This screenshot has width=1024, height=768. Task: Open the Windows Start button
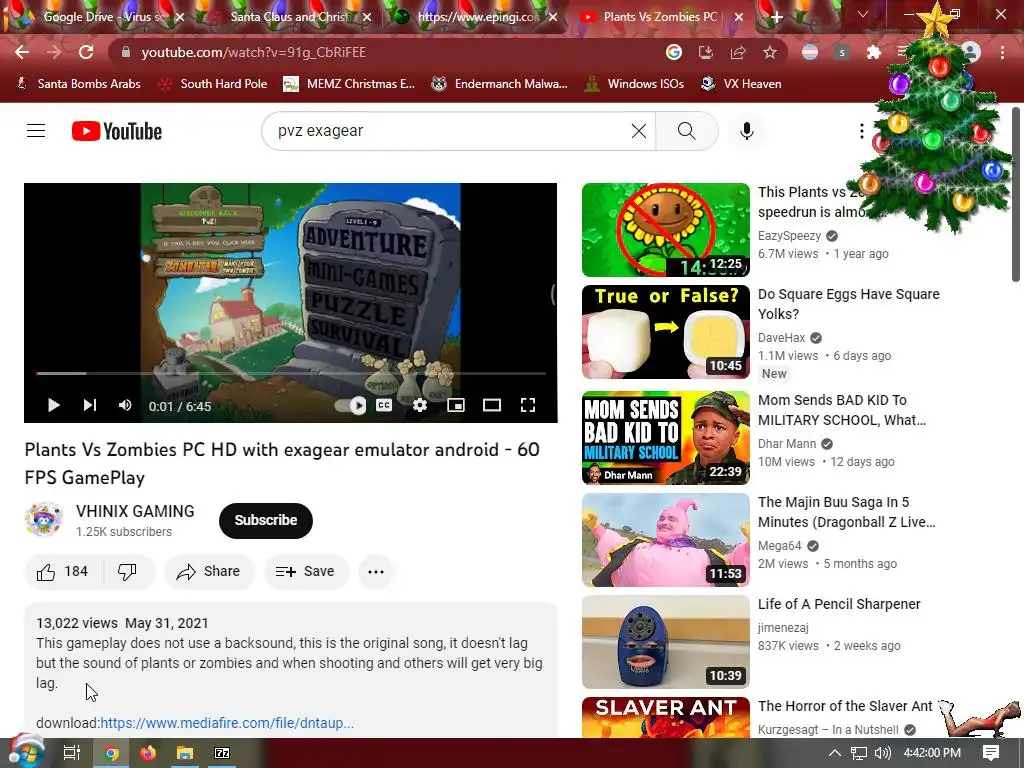[26, 753]
